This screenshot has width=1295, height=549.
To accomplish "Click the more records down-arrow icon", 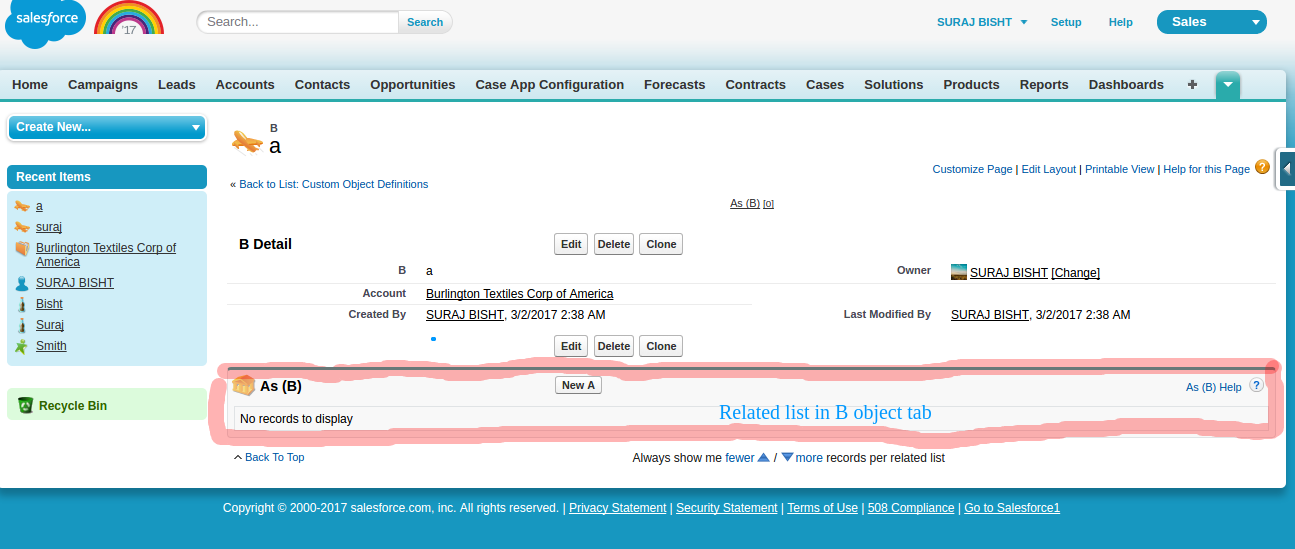I will pyautogui.click(x=787, y=458).
